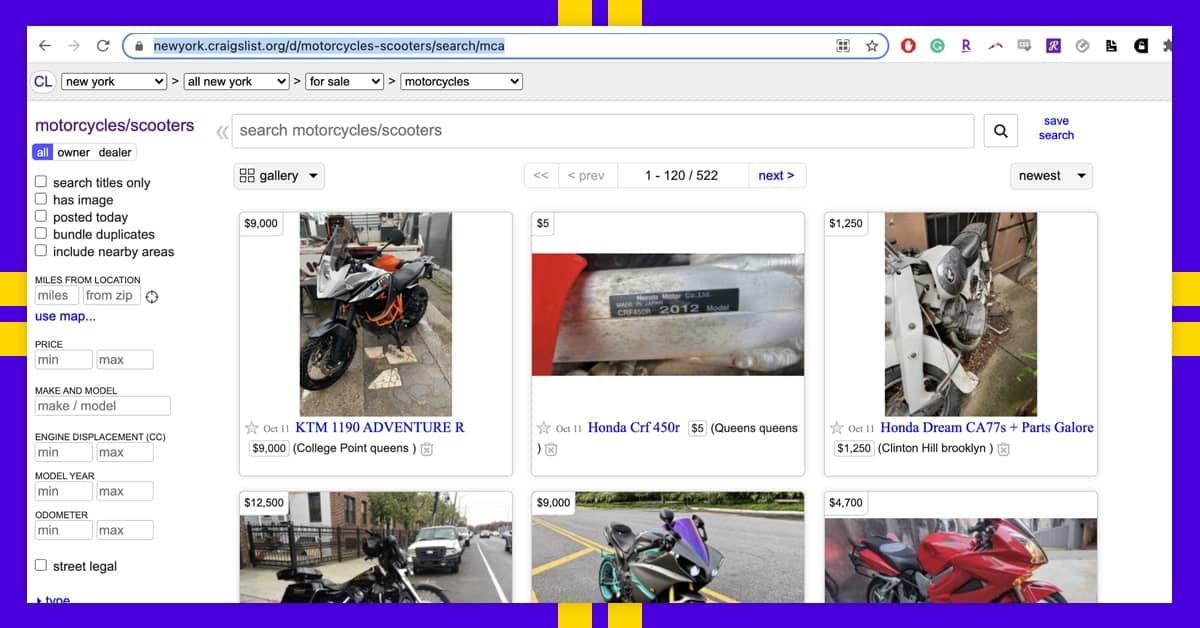This screenshot has height=628, width=1200.
Task: Click the model year max field
Action: tap(124, 492)
